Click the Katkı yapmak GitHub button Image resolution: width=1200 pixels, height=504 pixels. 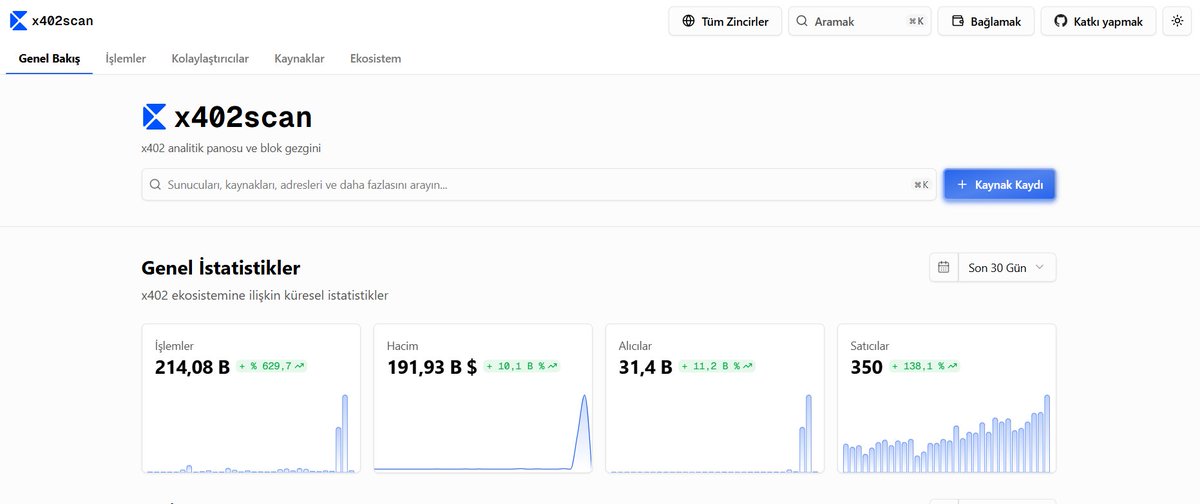pyautogui.click(x=1098, y=21)
